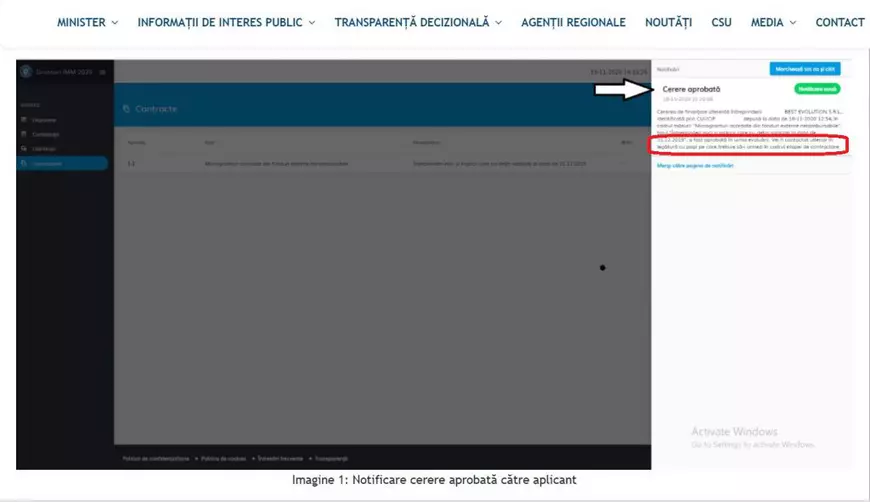Open the MINISTER dropdown menu

(x=87, y=22)
